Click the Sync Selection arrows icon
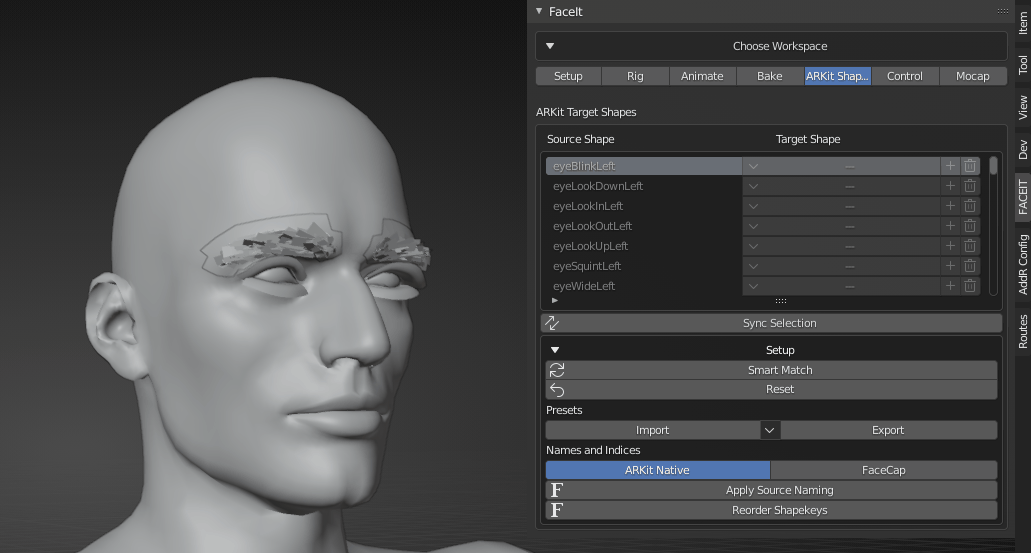1031x553 pixels. pyautogui.click(x=553, y=323)
